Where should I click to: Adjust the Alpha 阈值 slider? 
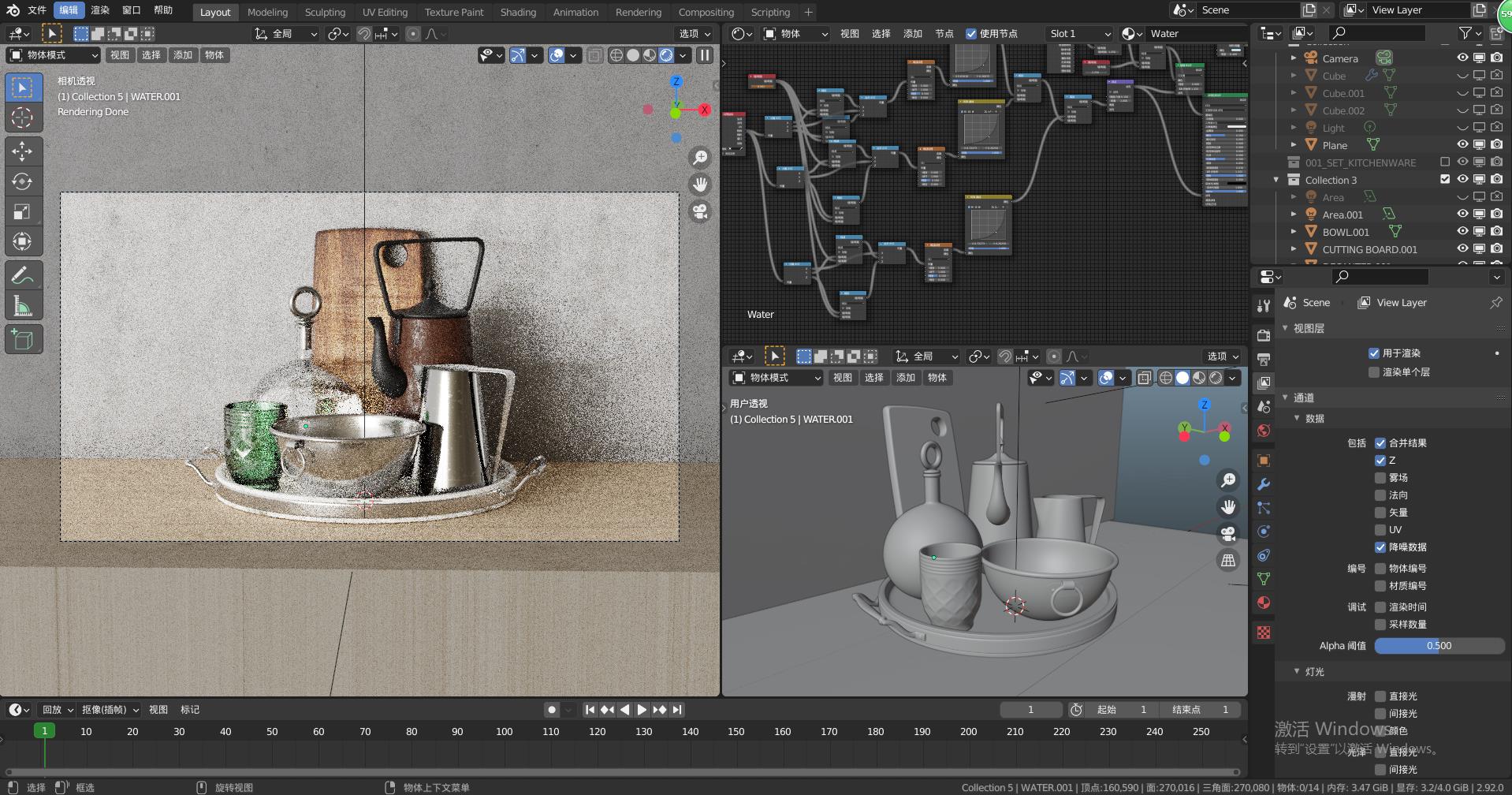pos(1438,645)
